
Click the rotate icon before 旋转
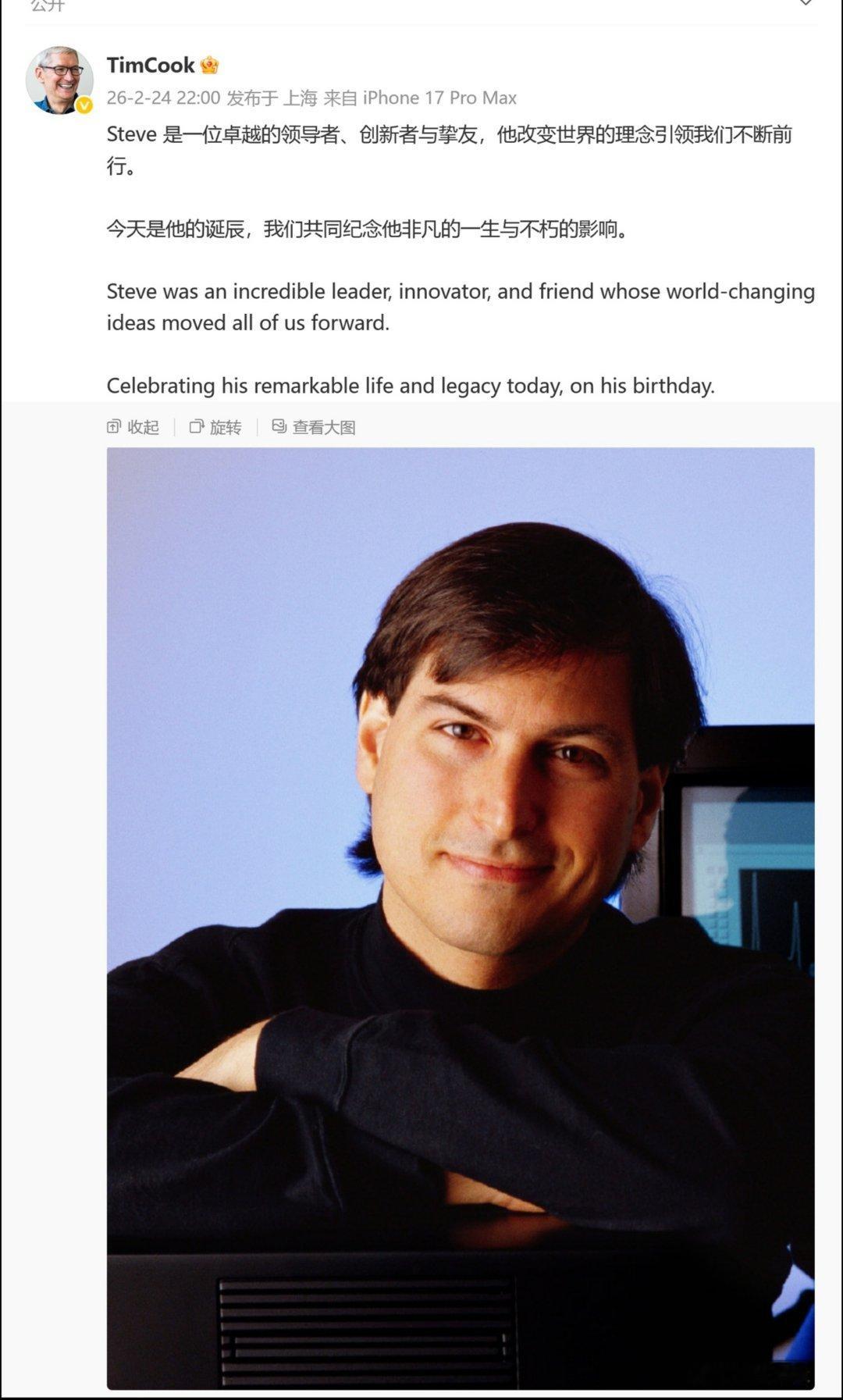(197, 426)
